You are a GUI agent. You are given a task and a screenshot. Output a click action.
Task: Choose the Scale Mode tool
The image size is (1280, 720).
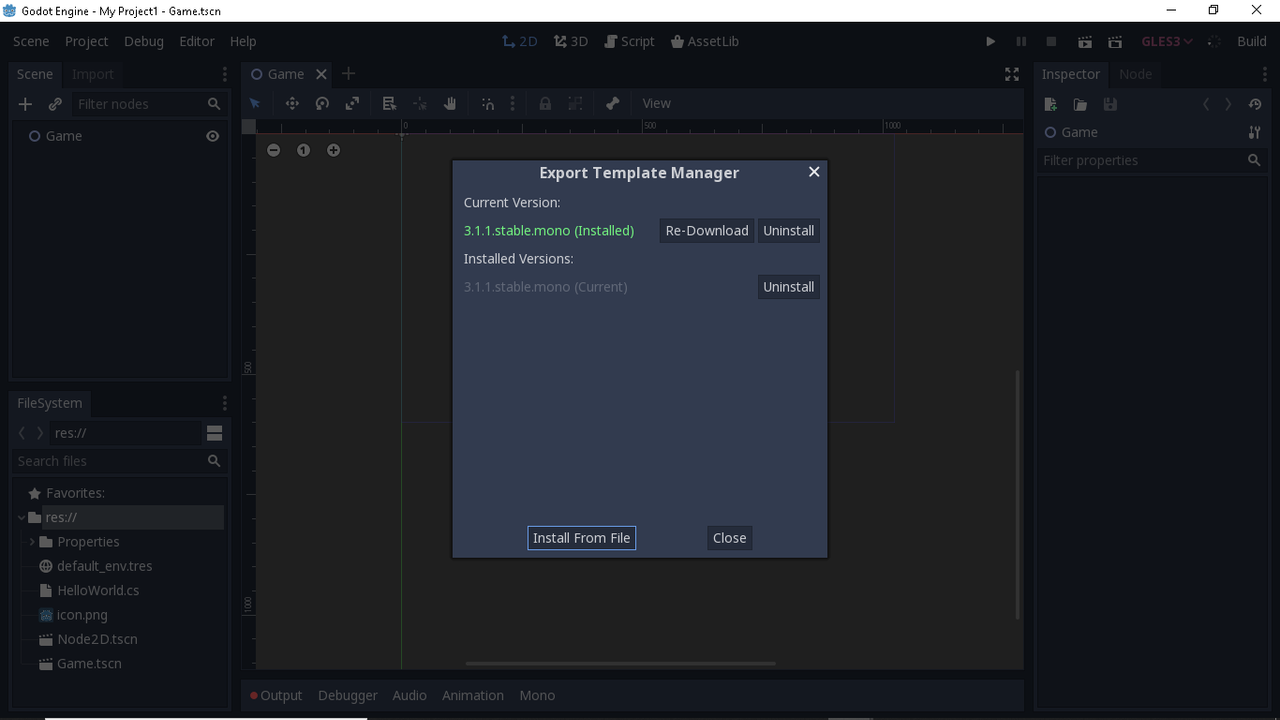(352, 103)
